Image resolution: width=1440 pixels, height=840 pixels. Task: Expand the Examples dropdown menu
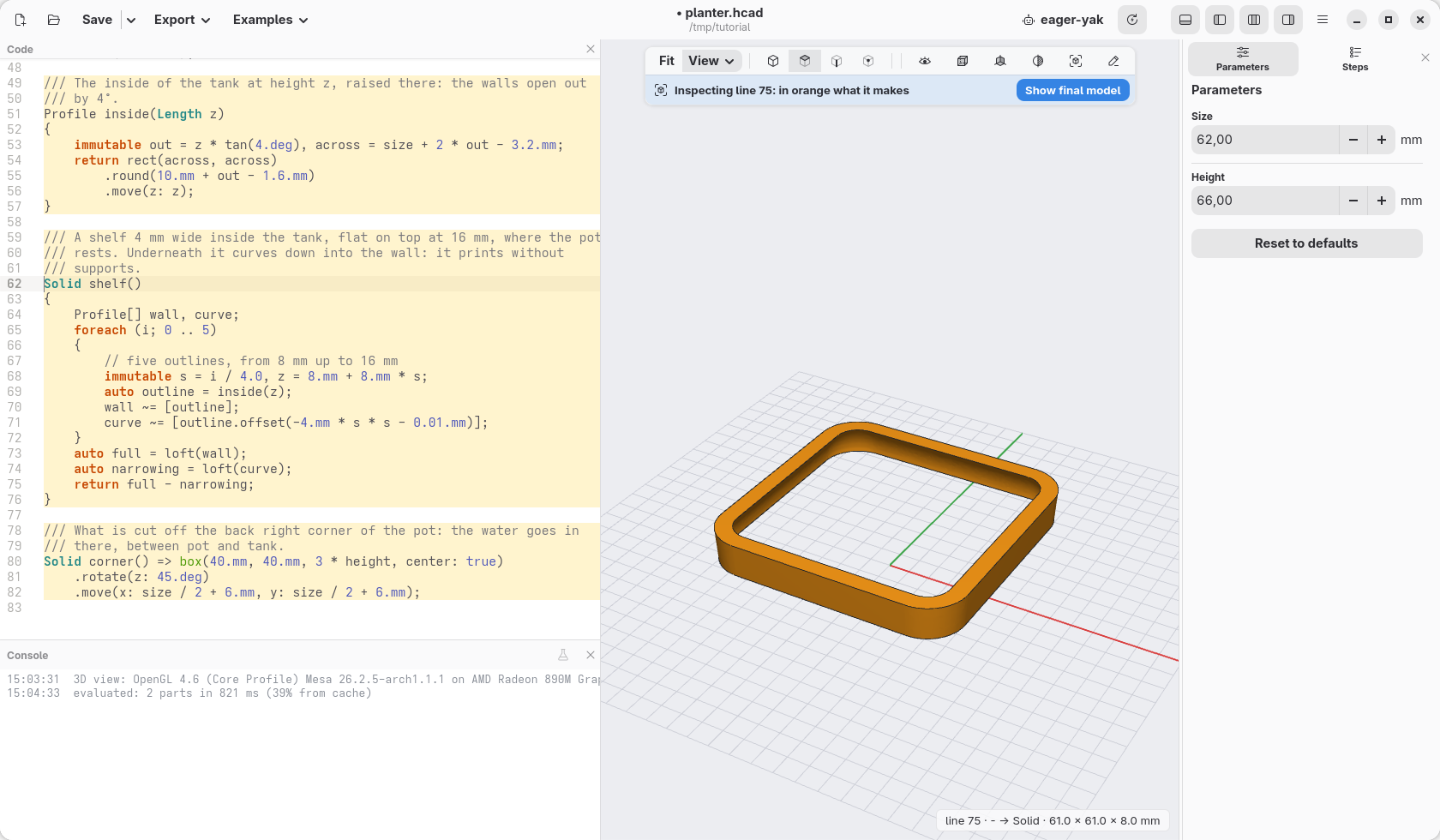(x=270, y=20)
